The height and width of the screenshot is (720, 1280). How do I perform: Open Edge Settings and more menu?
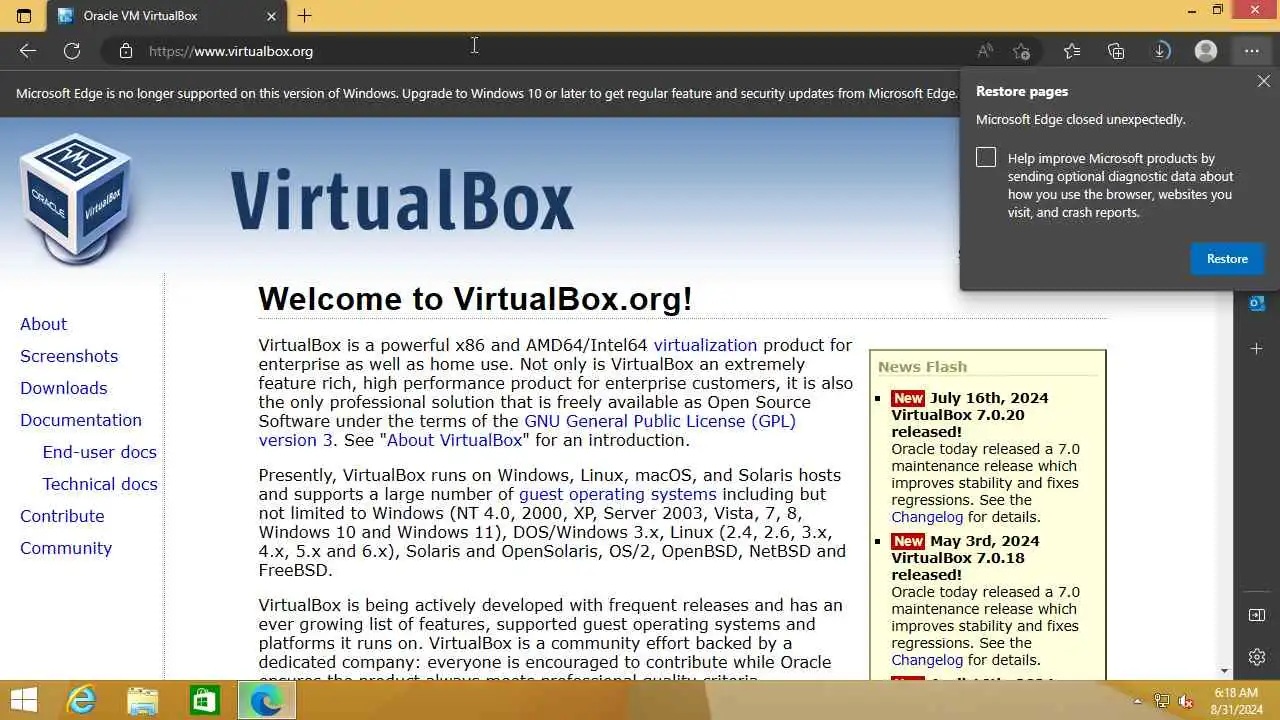click(x=1251, y=51)
